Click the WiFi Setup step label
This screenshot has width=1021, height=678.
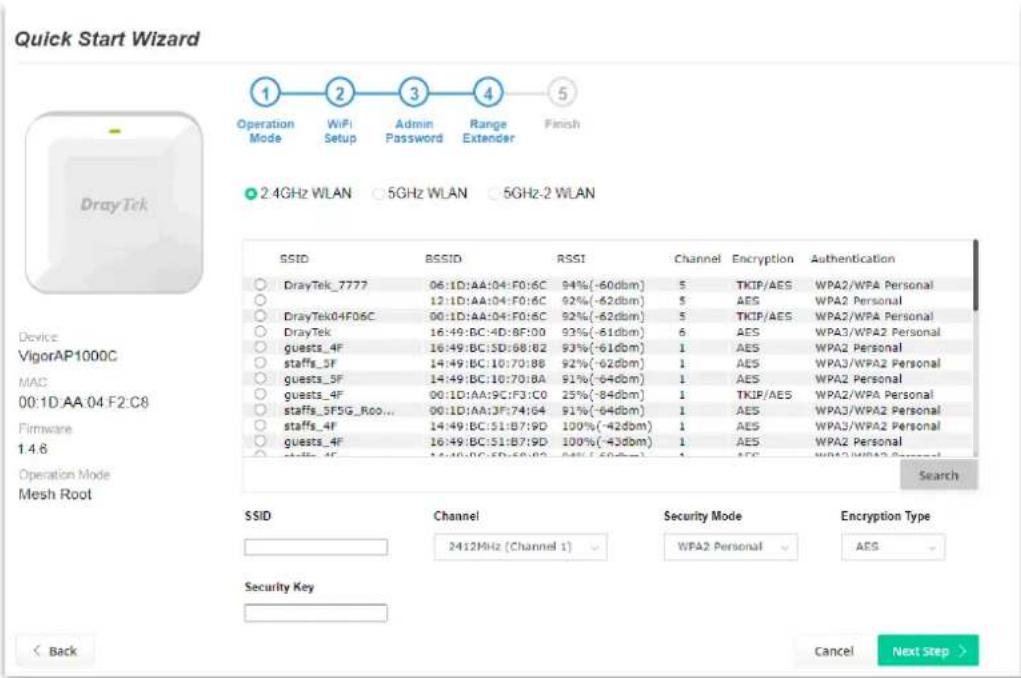[x=340, y=131]
